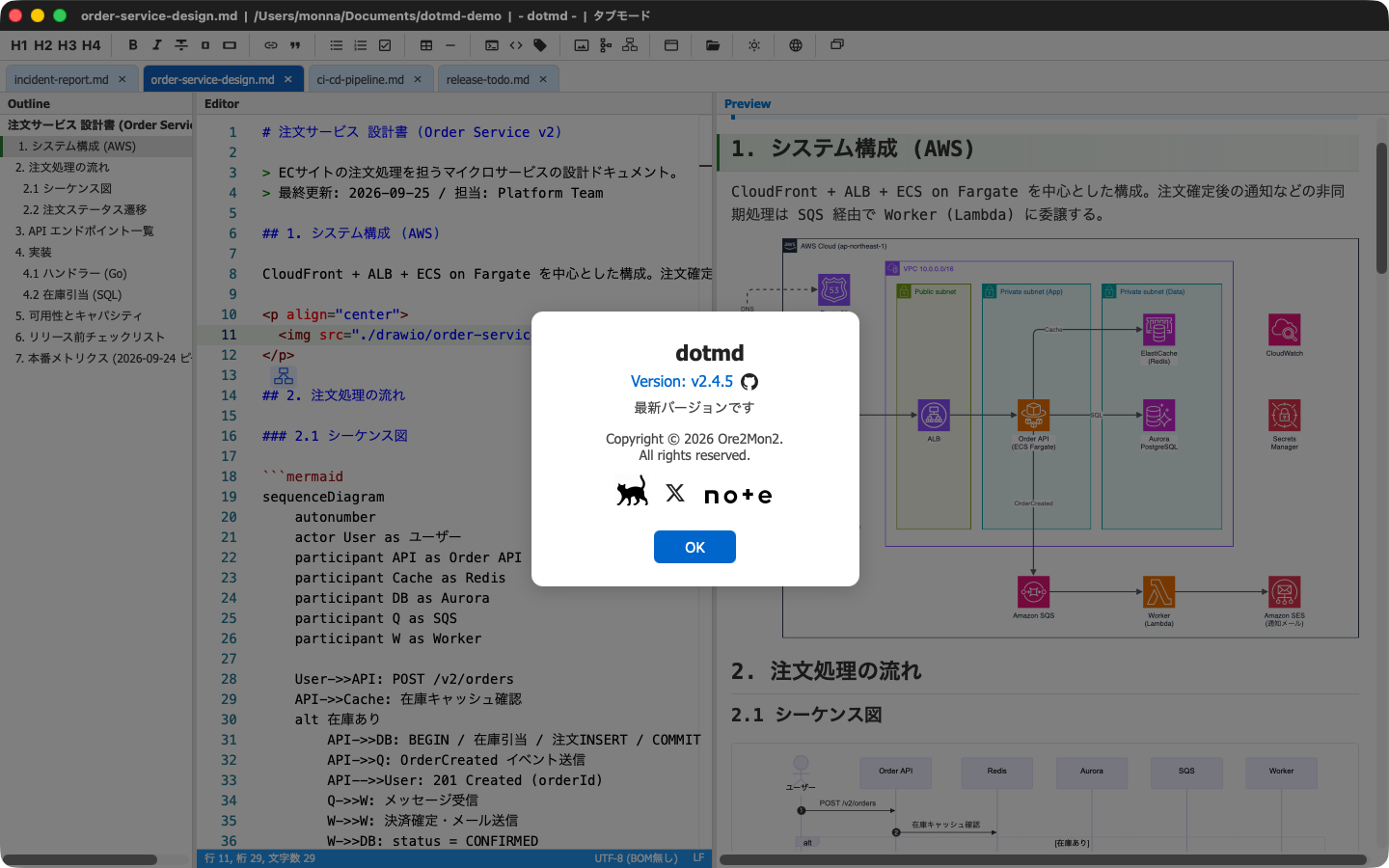1389x868 pixels.
Task: Click the AWS architecture diagram image
Action: click(1070, 438)
